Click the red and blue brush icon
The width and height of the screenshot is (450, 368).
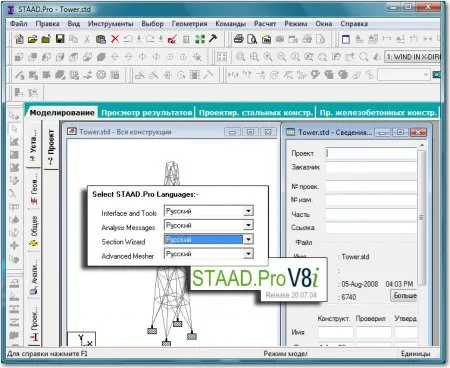click(172, 39)
